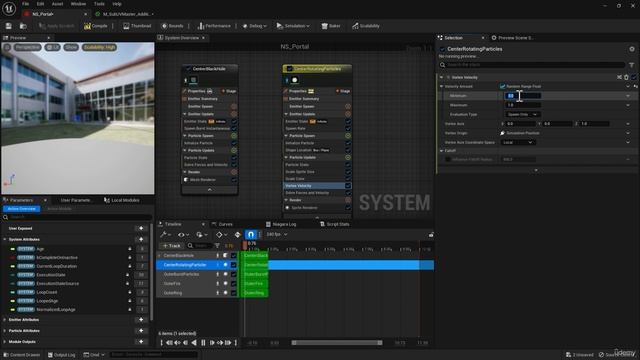Click the Baker toolbar button
The image size is (640, 360).
pos(331,26)
